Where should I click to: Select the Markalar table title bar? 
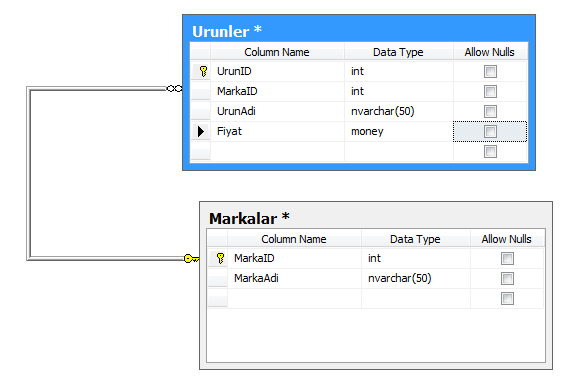coord(376,218)
